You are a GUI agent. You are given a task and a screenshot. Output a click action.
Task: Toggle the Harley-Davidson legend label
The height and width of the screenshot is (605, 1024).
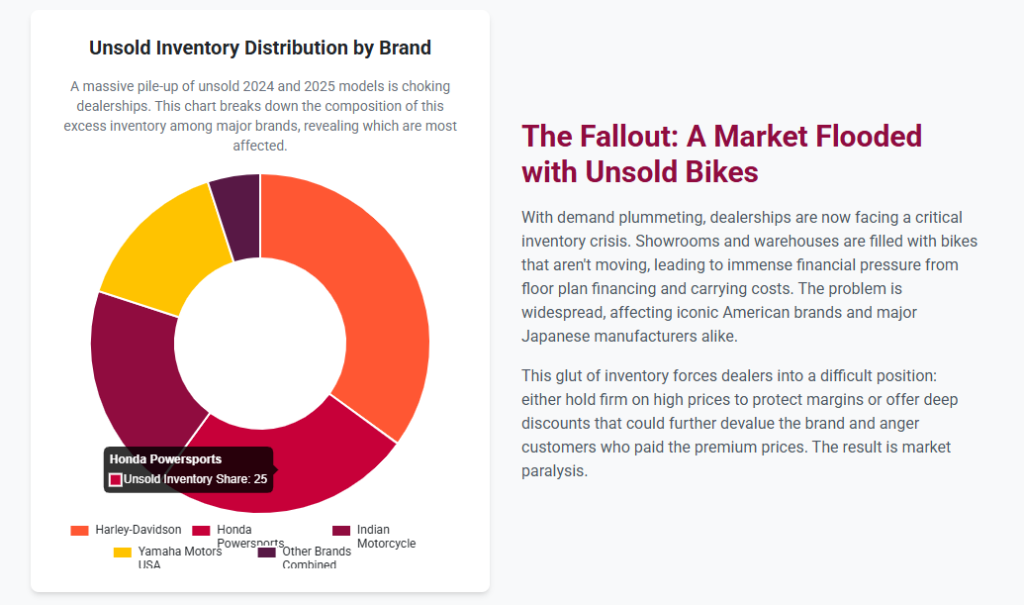point(138,530)
